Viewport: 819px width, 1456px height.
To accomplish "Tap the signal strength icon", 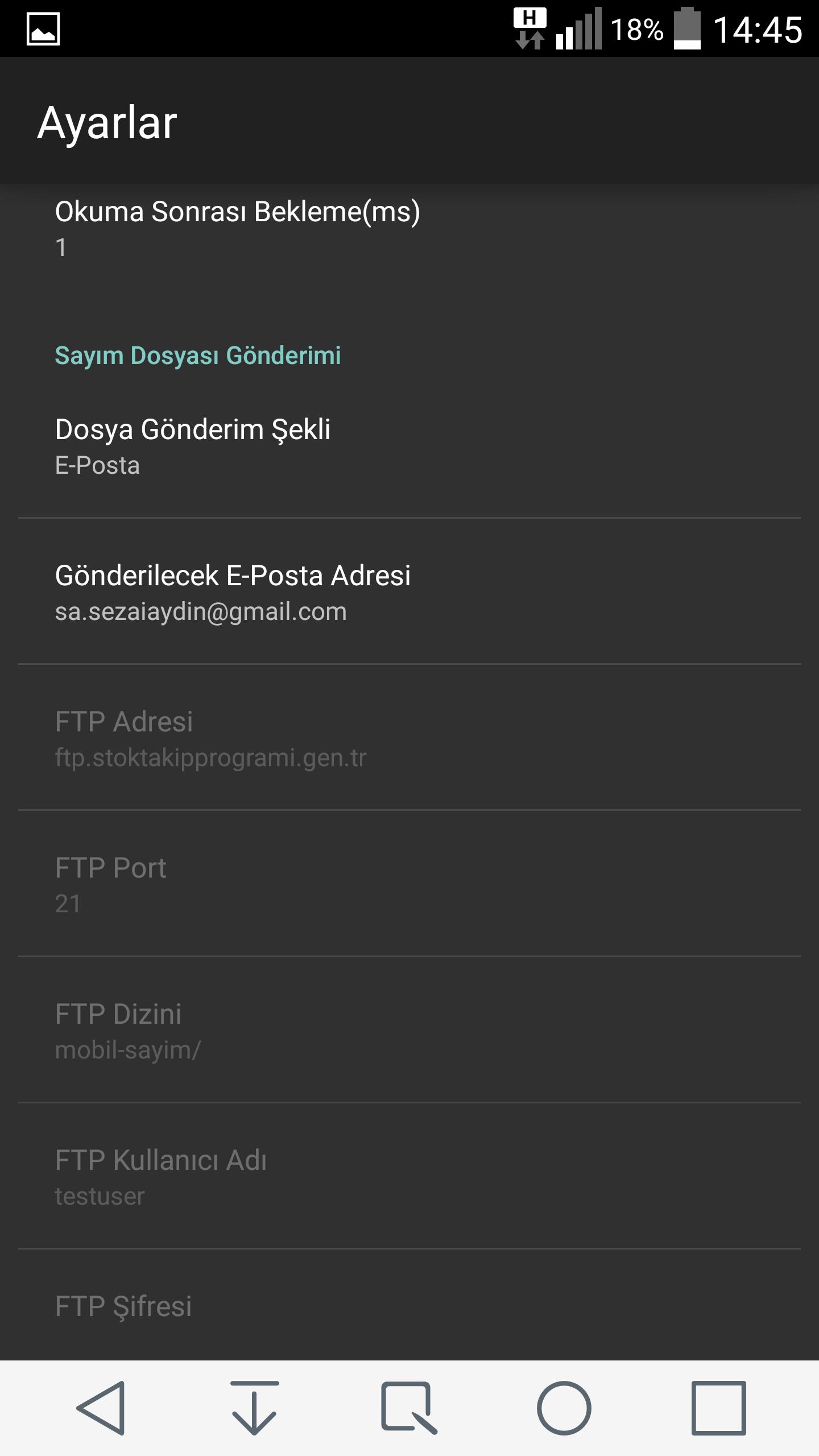I will point(579,29).
